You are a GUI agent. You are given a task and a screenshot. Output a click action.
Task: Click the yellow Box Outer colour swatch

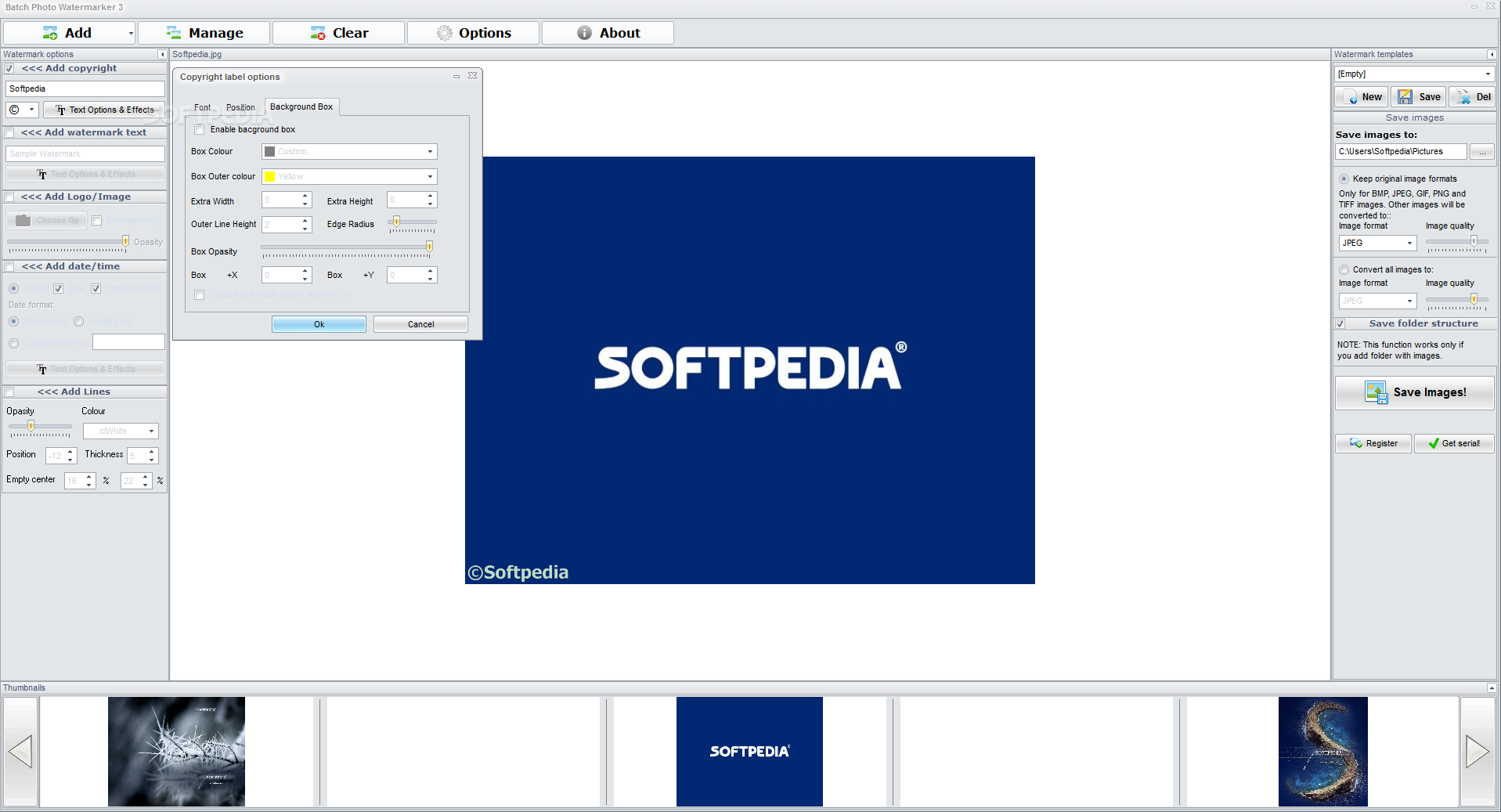[270, 177]
